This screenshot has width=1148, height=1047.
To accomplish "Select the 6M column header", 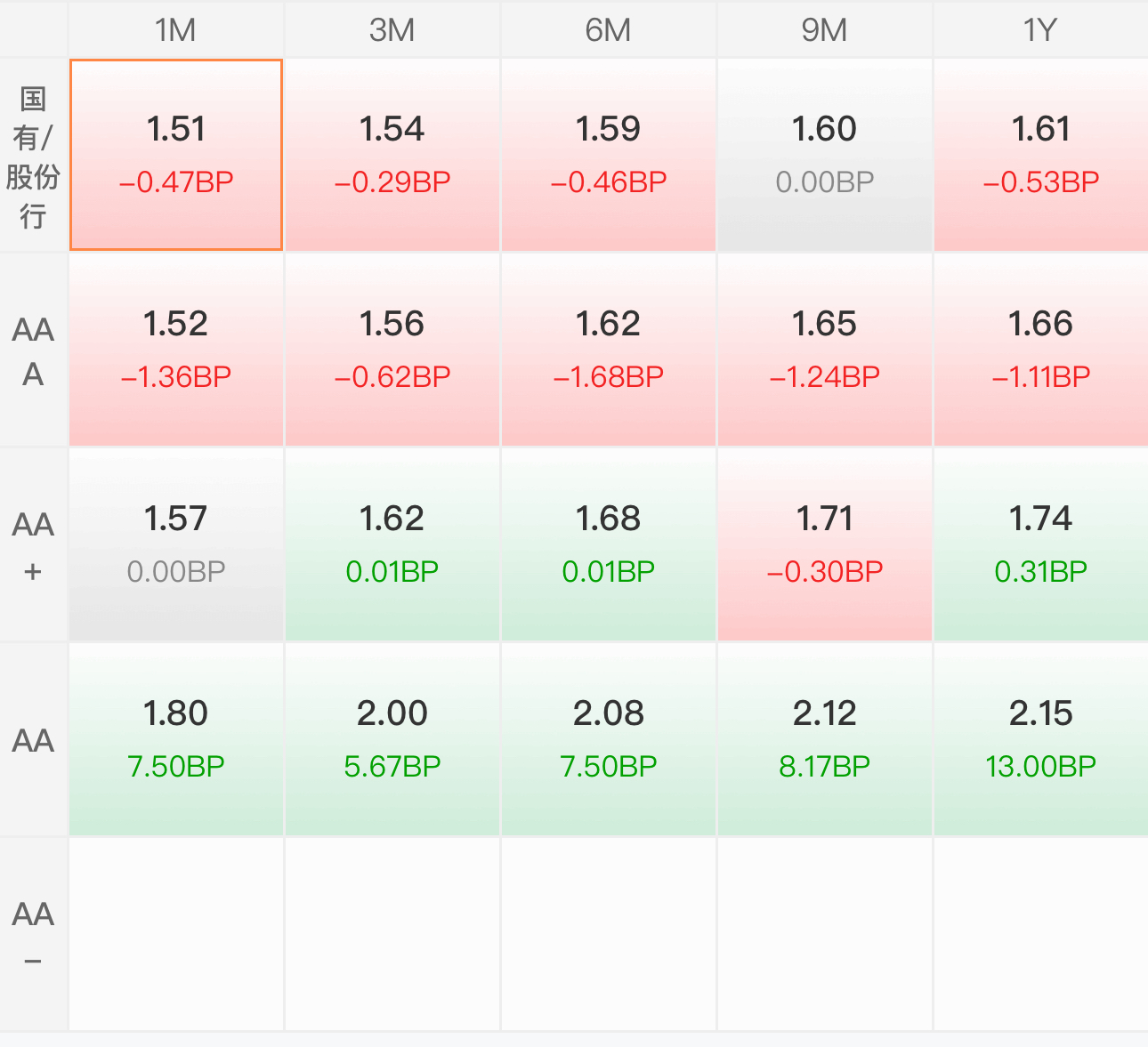I will point(609,29).
